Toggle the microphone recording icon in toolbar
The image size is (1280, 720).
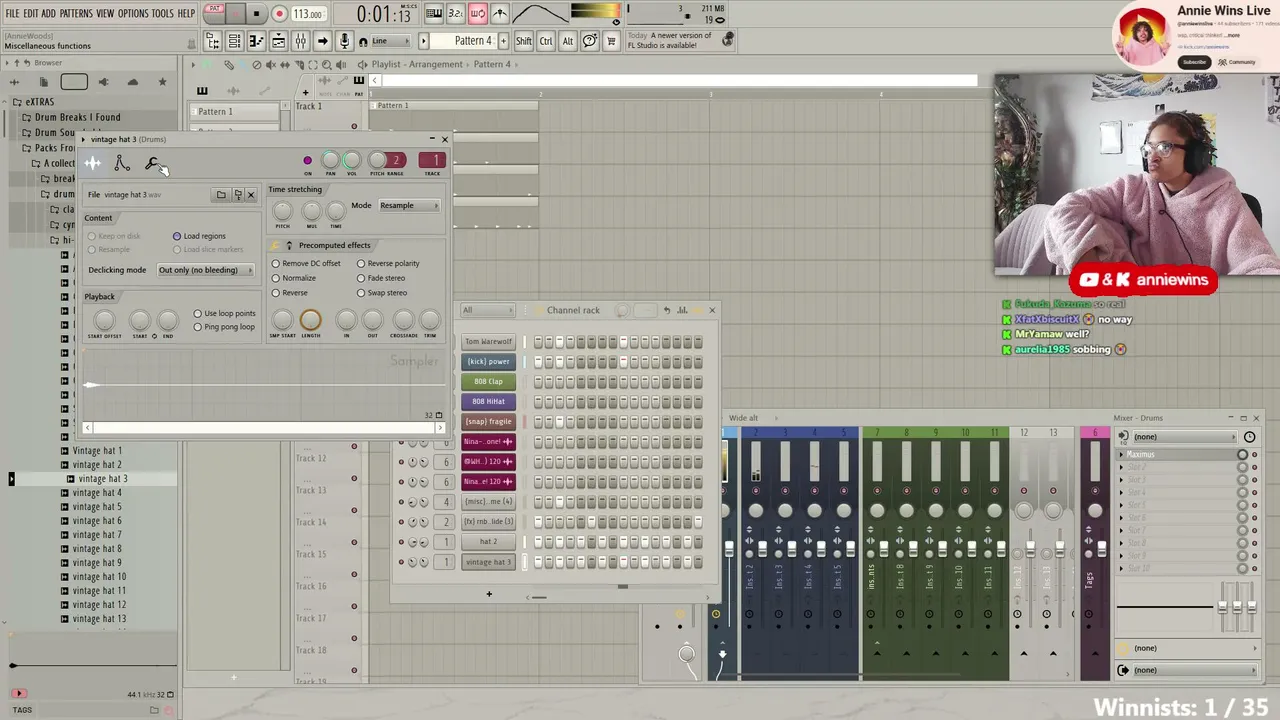pyautogui.click(x=345, y=41)
